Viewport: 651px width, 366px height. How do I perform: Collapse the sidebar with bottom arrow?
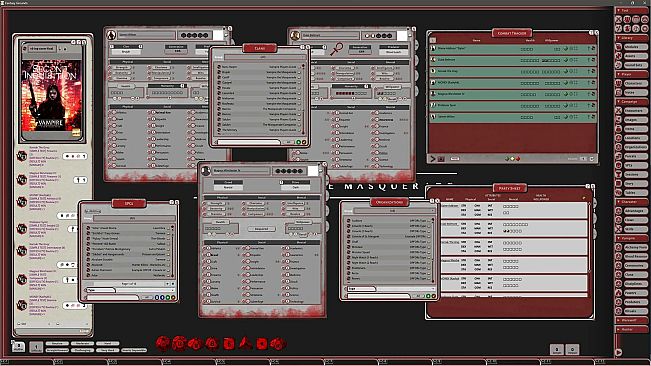pyautogui.click(x=619, y=351)
